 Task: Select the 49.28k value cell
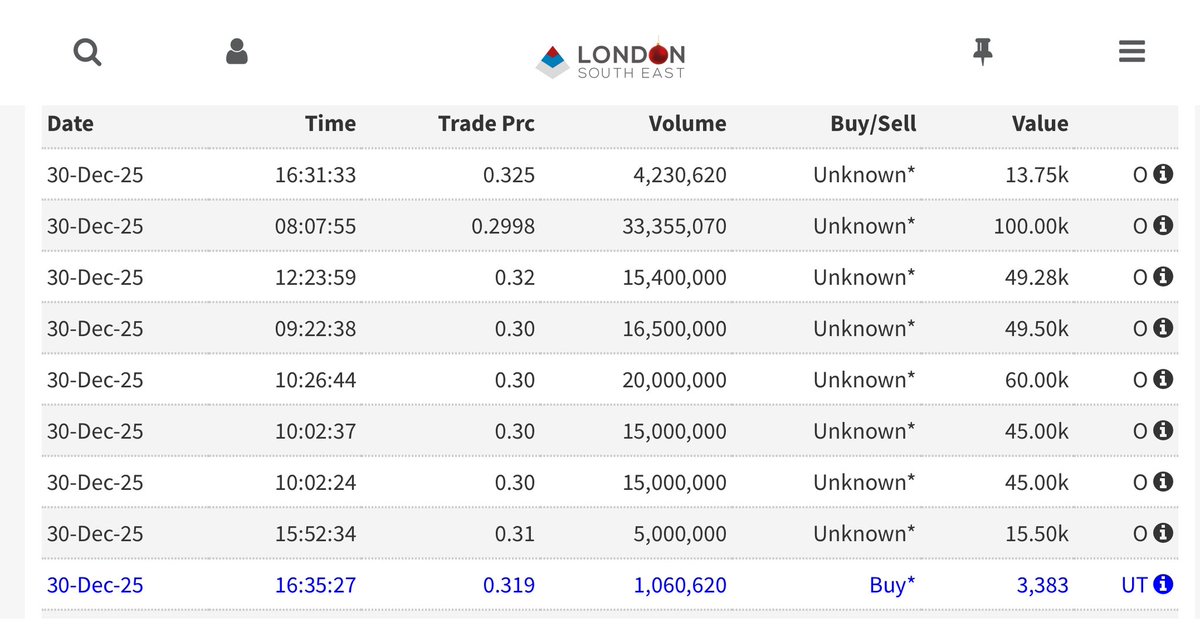pos(1037,277)
